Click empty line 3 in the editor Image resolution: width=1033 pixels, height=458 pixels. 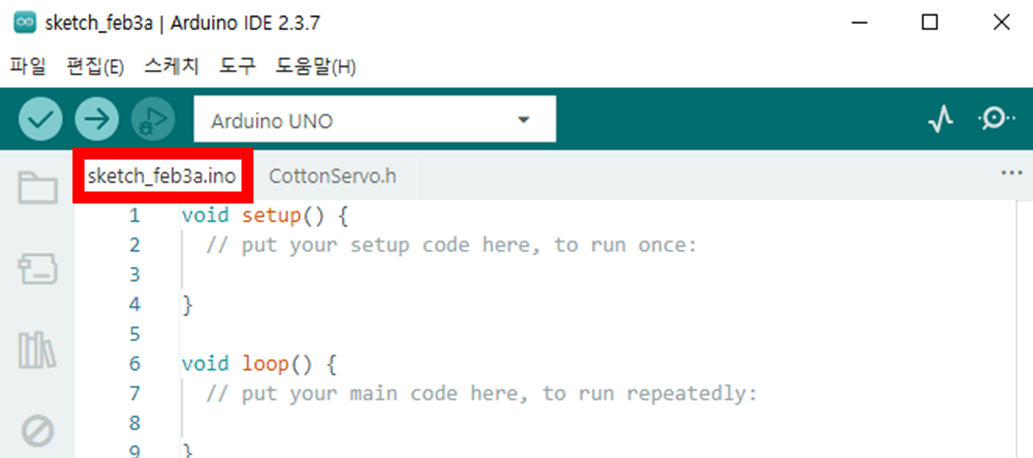click(x=400, y=274)
